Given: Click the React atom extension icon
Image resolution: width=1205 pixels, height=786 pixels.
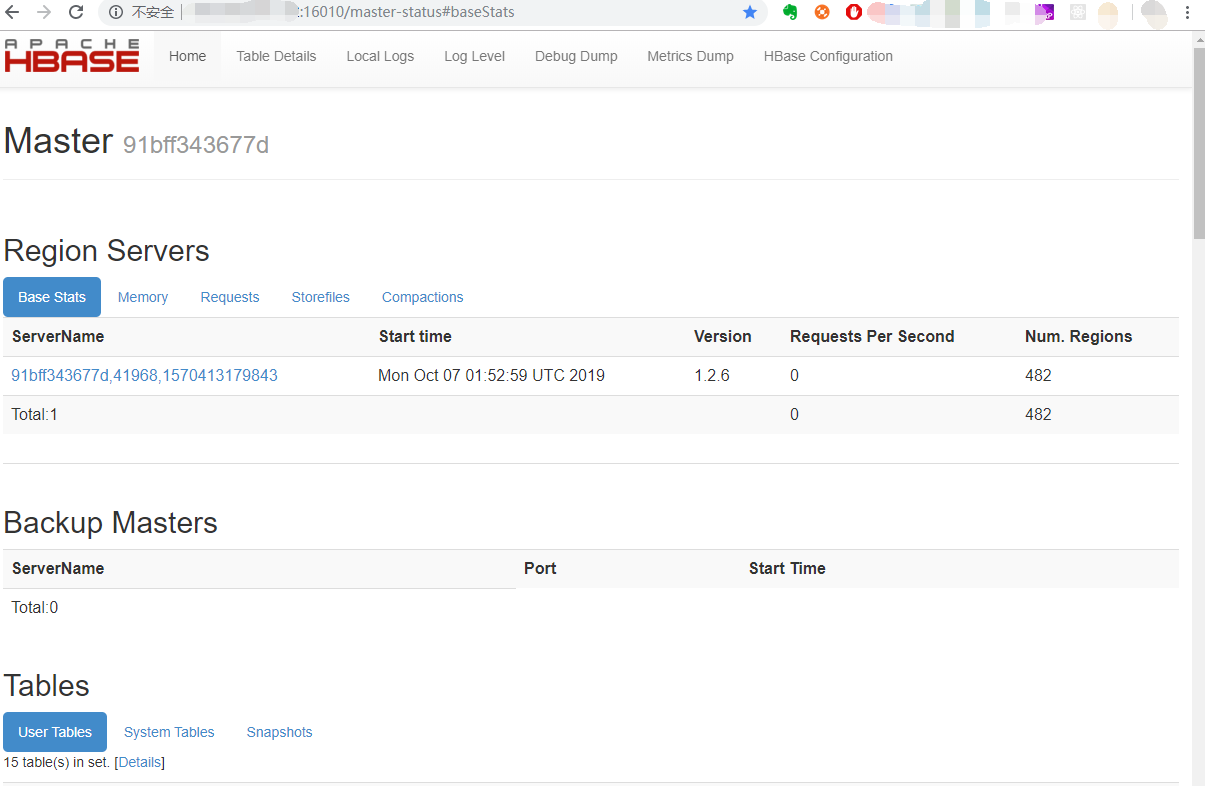Looking at the screenshot, I should [x=1078, y=12].
